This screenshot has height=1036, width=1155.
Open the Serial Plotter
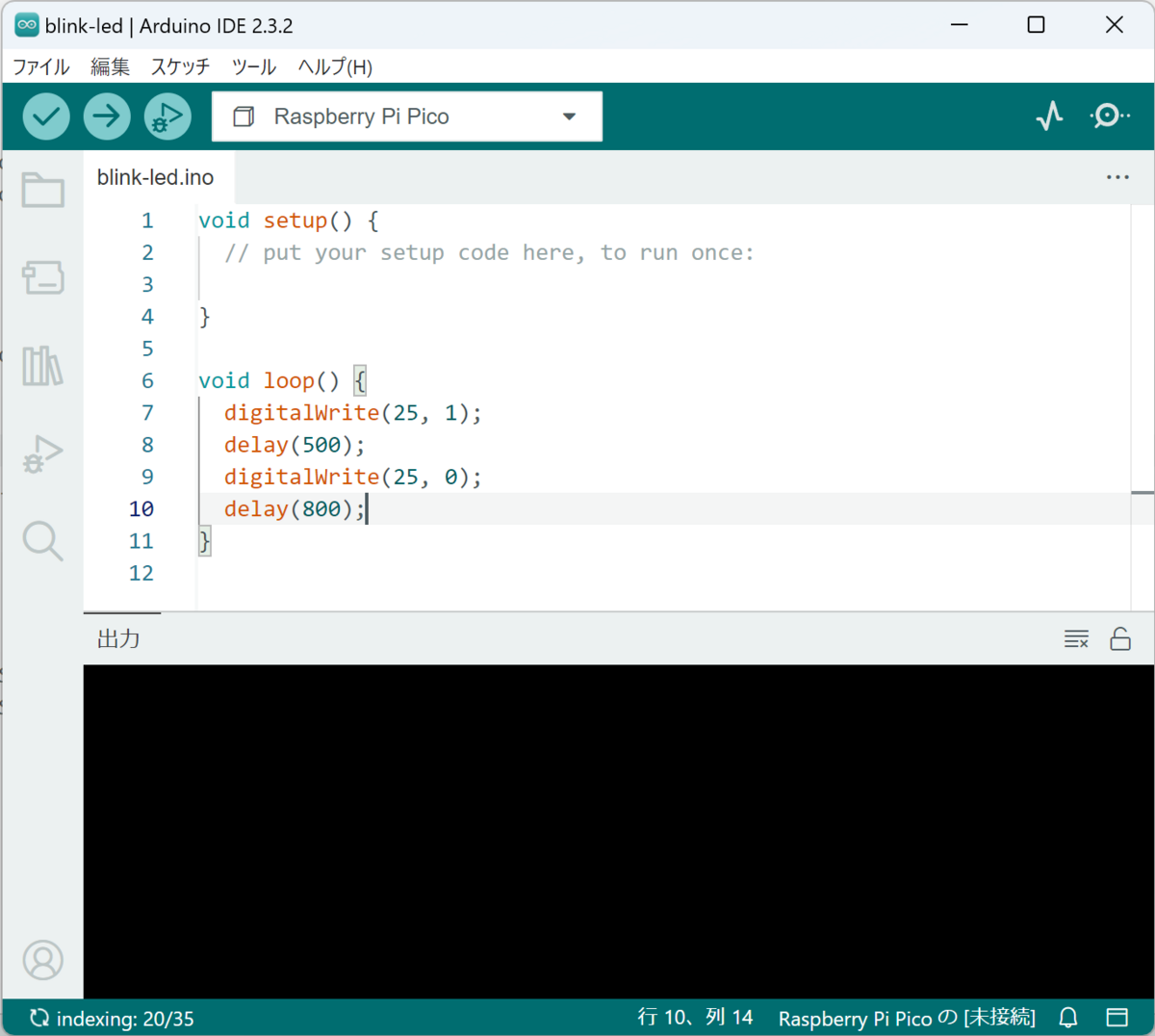point(1049,117)
